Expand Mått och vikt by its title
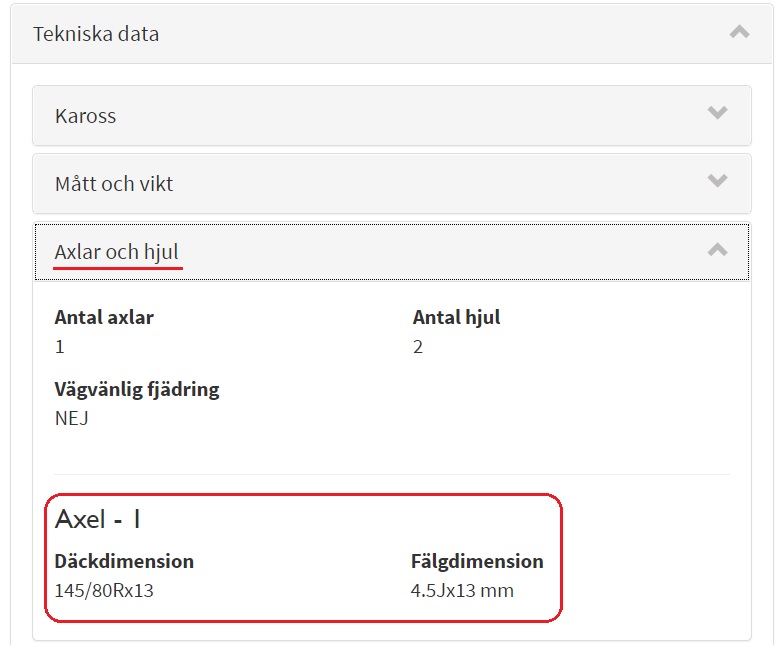782x652 pixels. (114, 184)
